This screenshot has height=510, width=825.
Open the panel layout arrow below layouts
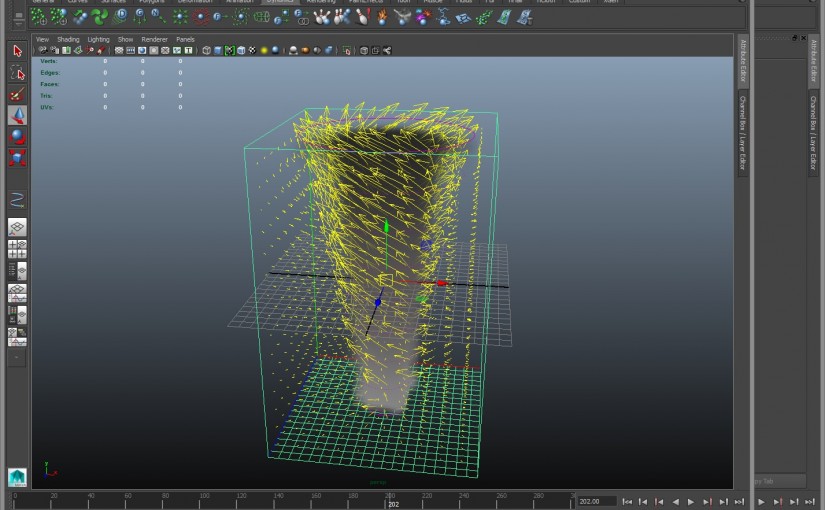(x=17, y=357)
